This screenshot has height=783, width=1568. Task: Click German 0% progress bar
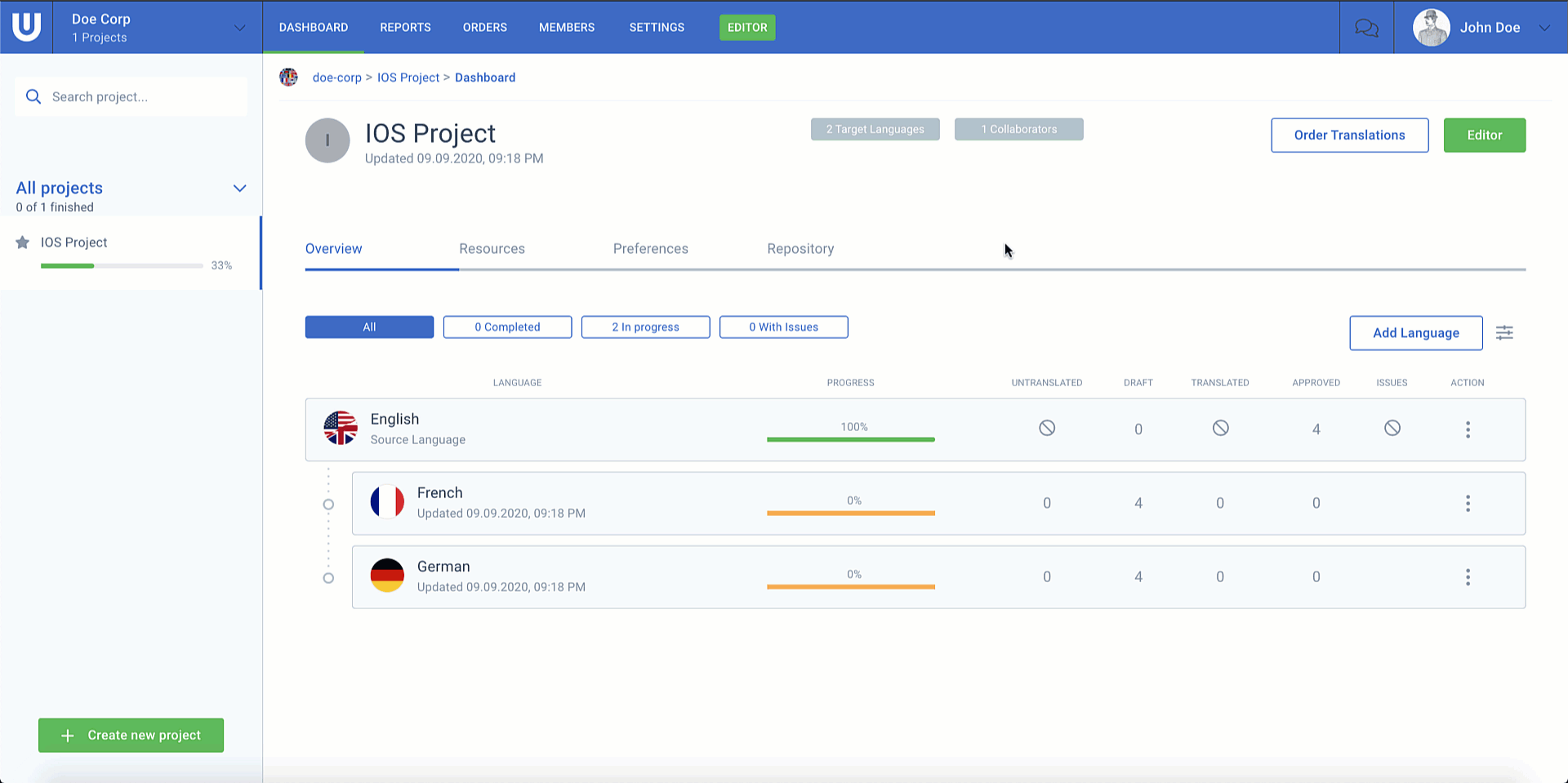click(x=850, y=586)
